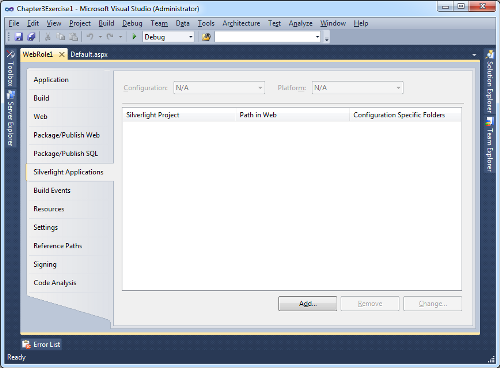This screenshot has width=500, height=368.
Task: Close the WebRole1 tab
Action: (62, 54)
